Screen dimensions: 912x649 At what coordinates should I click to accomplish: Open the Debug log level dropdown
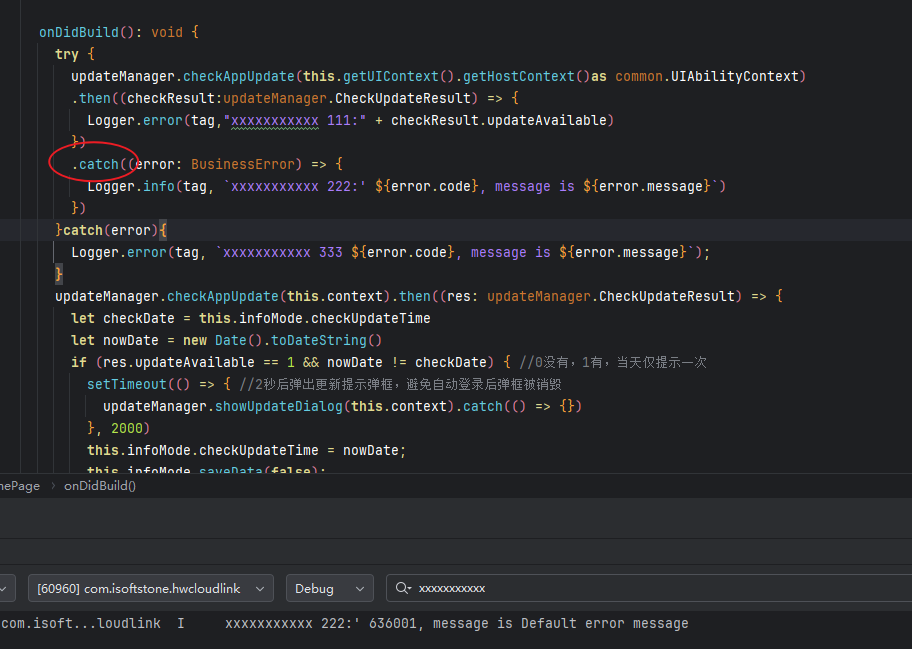(329, 589)
